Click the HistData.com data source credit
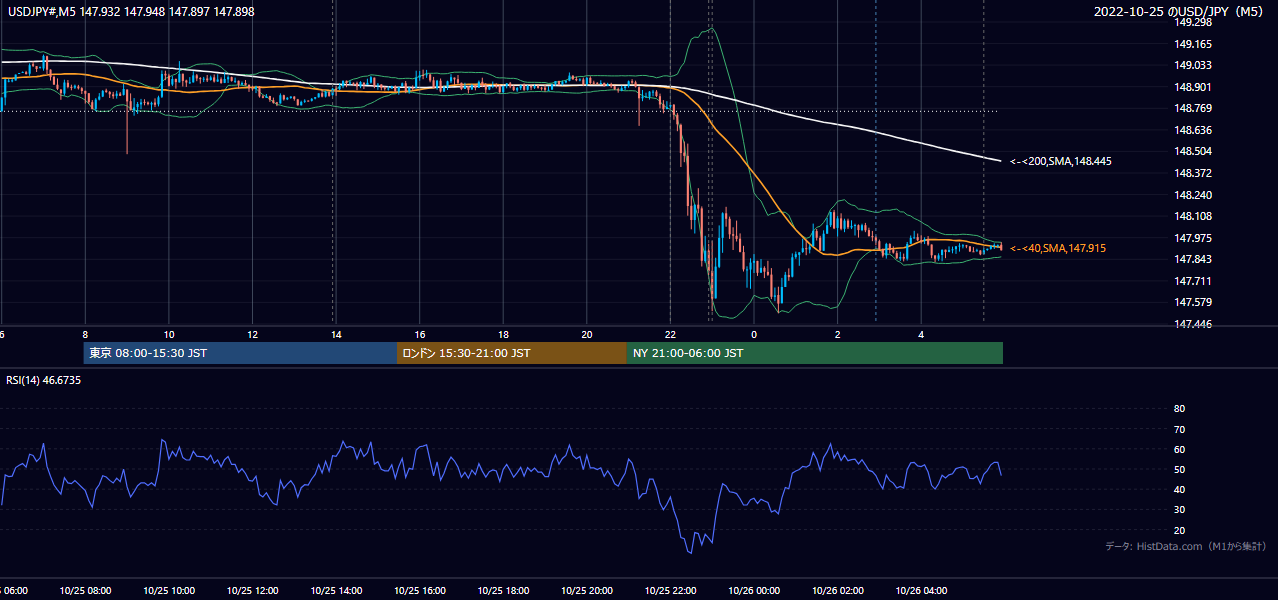The image size is (1278, 600). [1186, 546]
